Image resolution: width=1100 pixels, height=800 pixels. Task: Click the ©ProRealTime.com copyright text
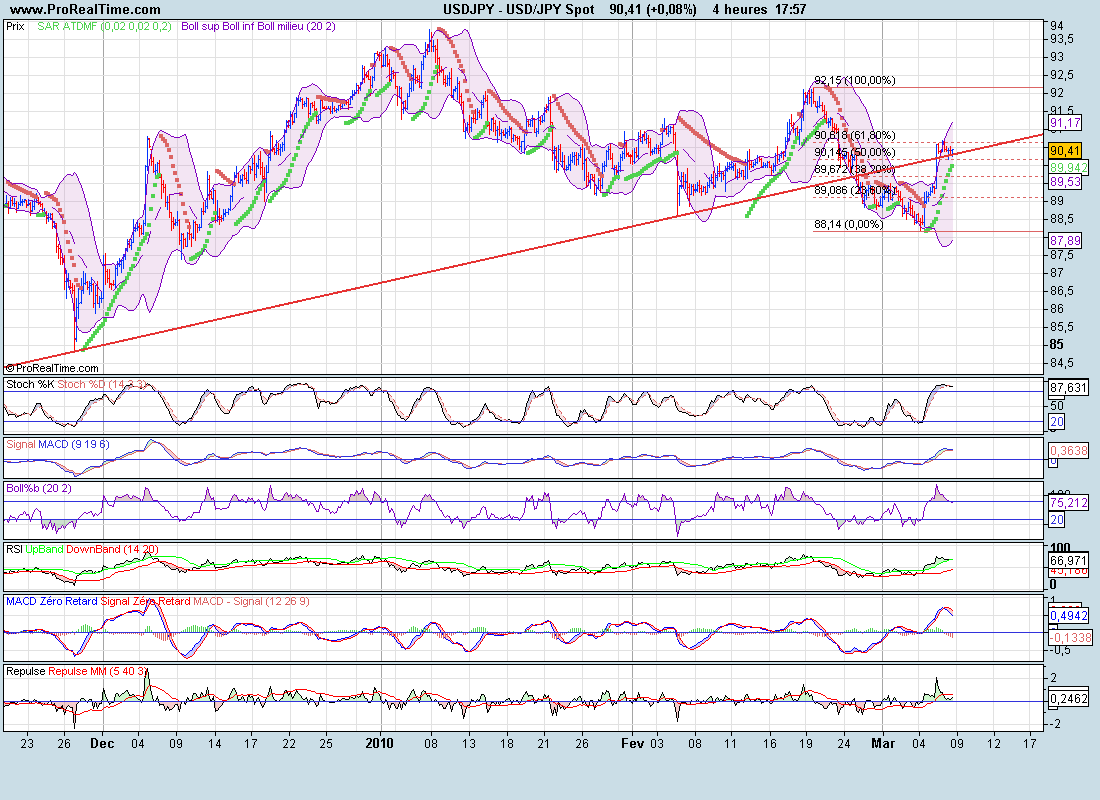(x=53, y=368)
